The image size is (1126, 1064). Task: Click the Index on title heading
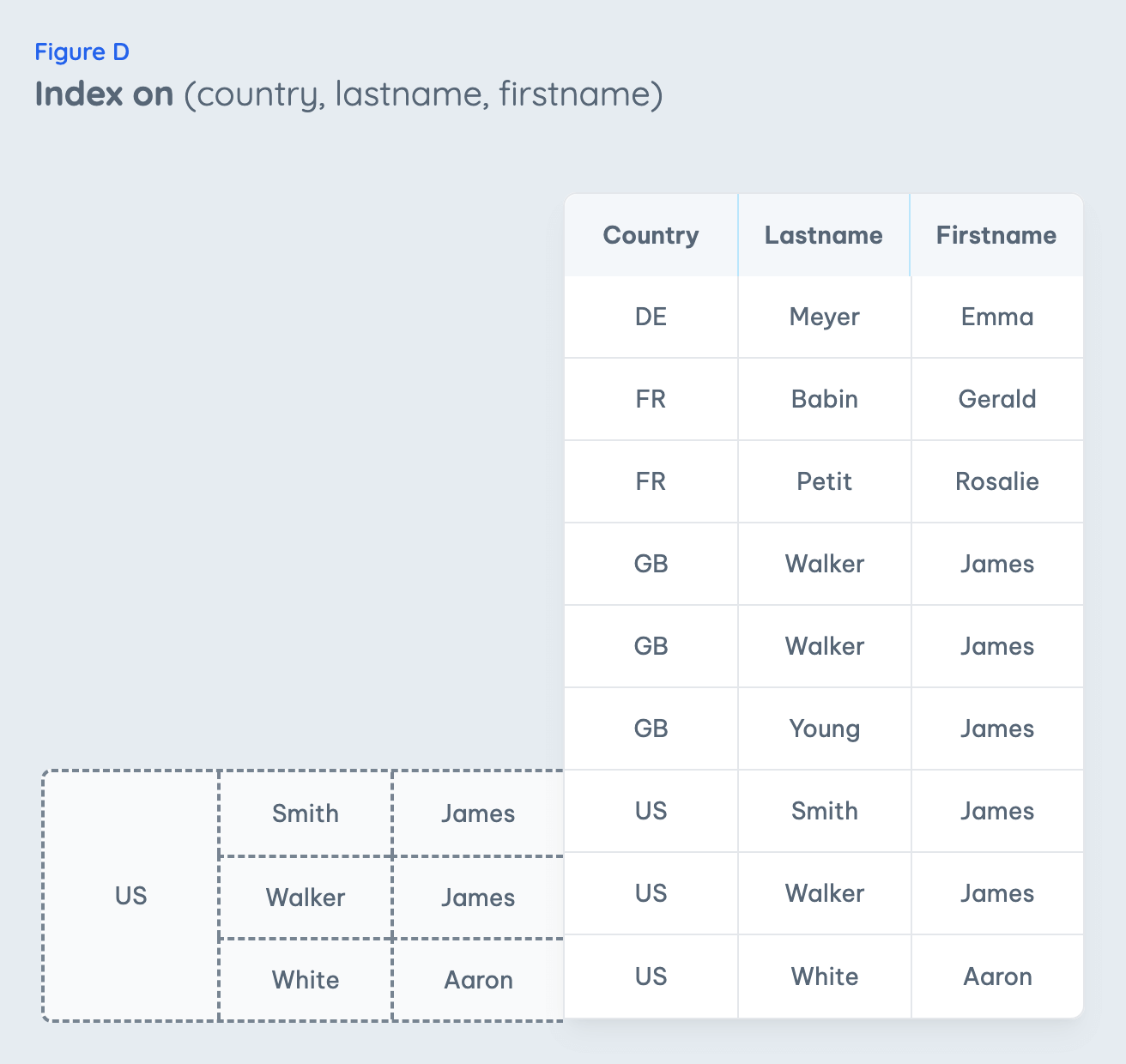348,94
